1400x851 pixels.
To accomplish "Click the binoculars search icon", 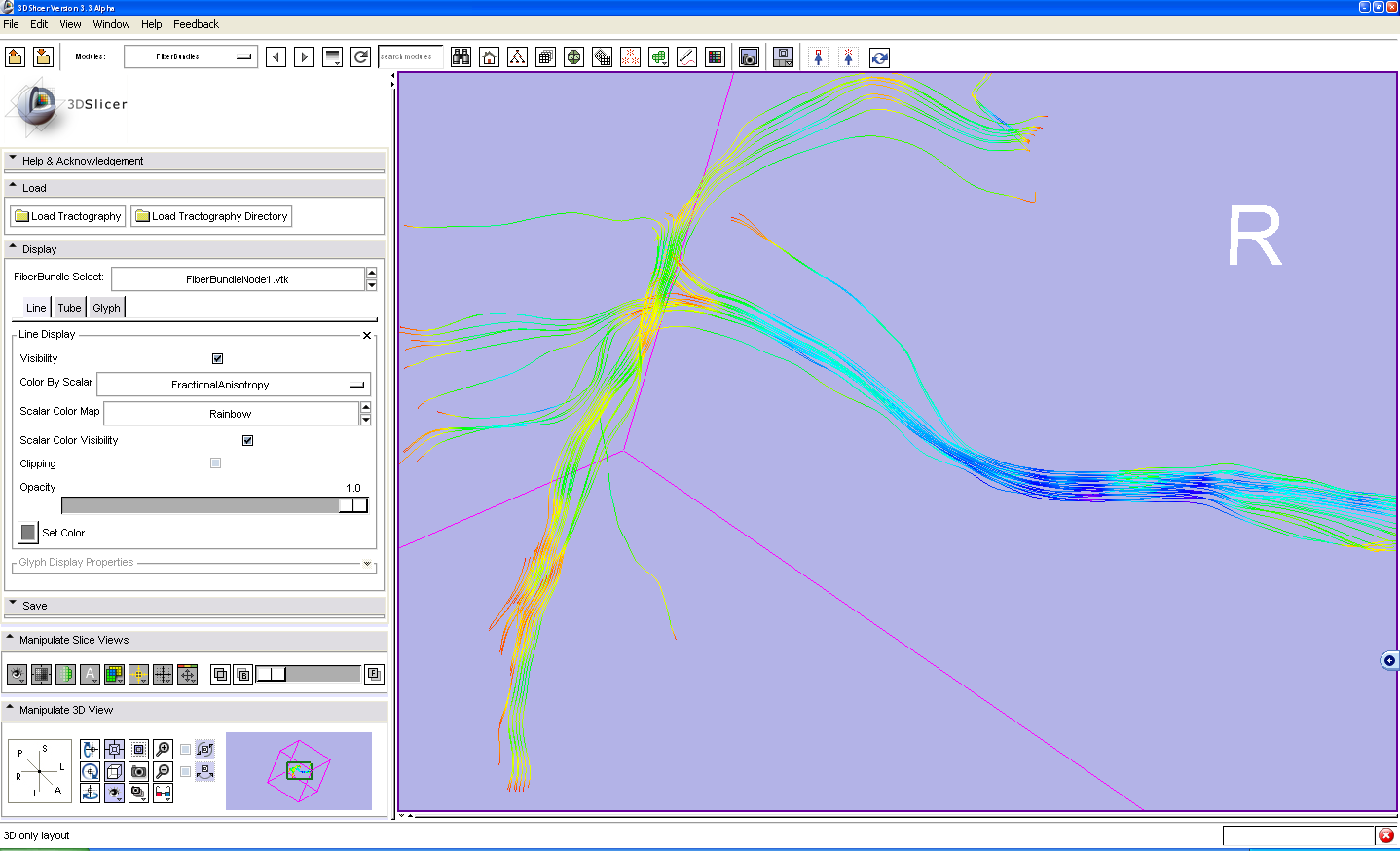I will [x=461, y=57].
